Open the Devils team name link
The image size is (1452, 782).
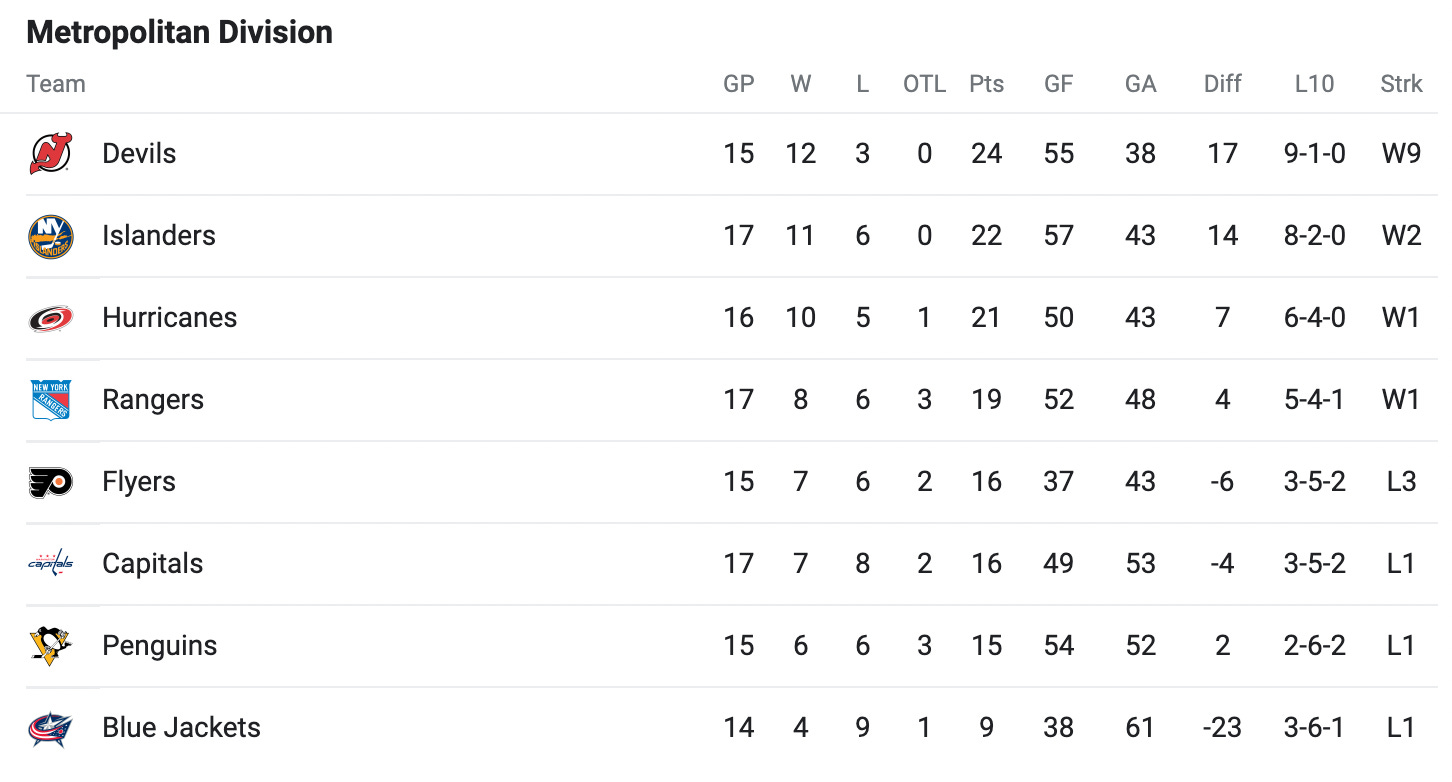[x=139, y=154]
